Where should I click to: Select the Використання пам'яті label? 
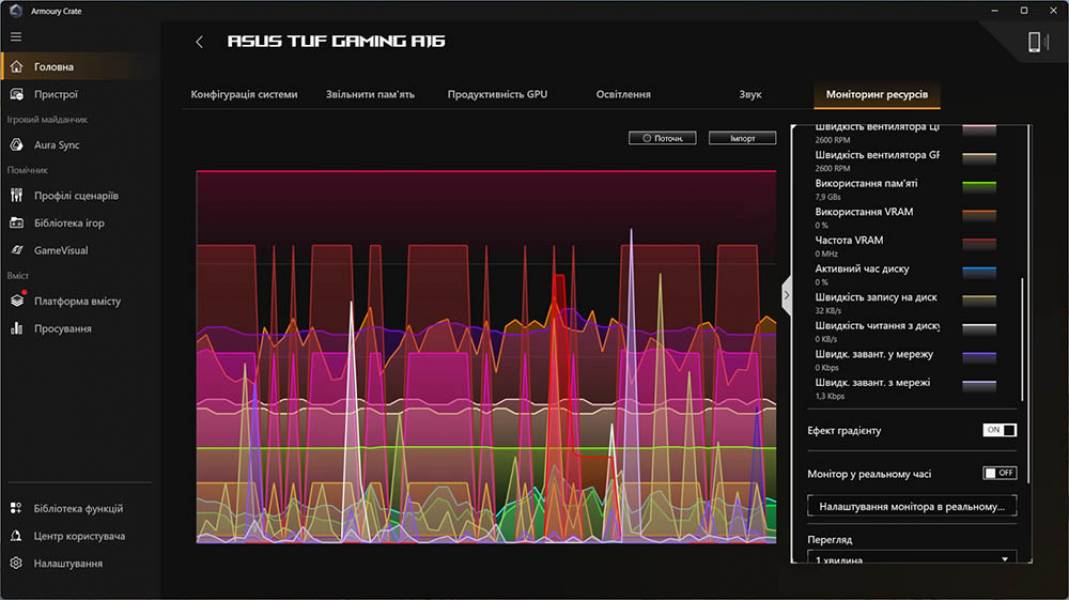[866, 183]
